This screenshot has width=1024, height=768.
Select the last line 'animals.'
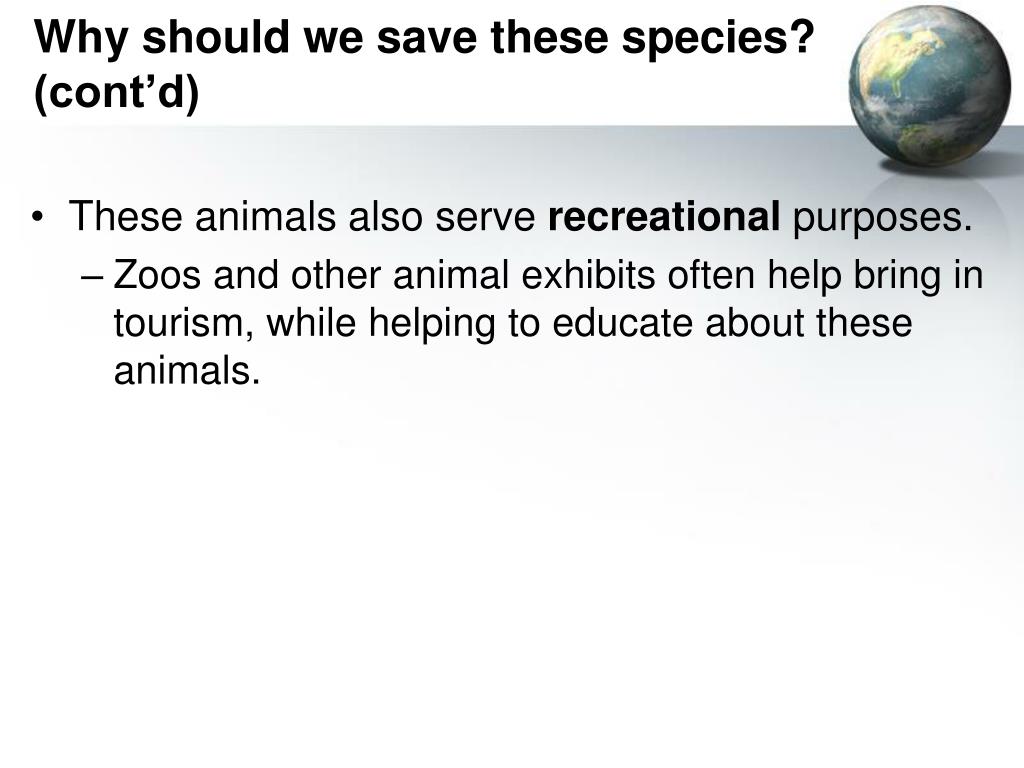point(187,371)
